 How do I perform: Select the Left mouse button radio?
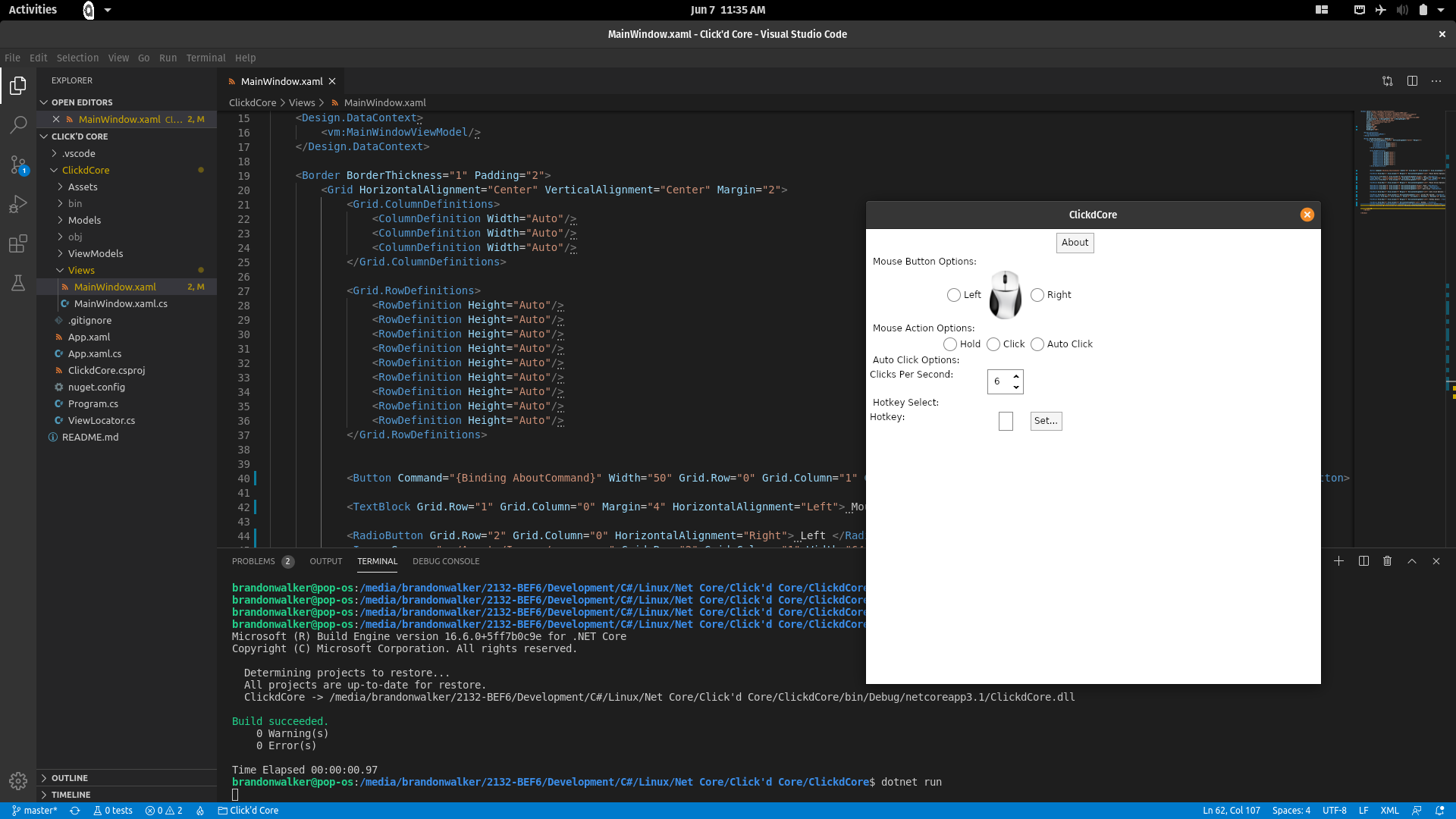click(x=954, y=295)
